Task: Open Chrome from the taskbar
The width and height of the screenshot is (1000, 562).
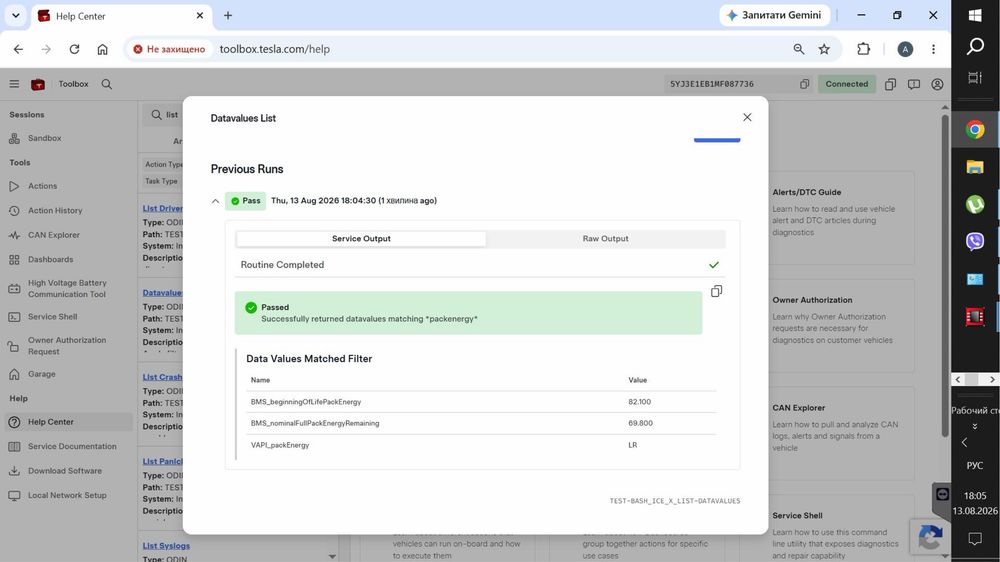Action: pyautogui.click(x=975, y=130)
